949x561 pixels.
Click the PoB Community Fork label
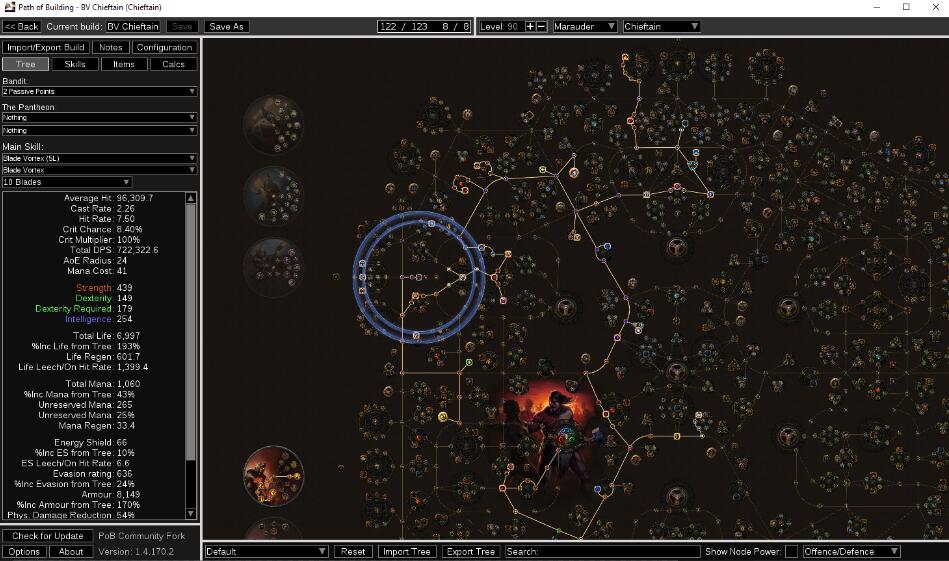tap(142, 536)
